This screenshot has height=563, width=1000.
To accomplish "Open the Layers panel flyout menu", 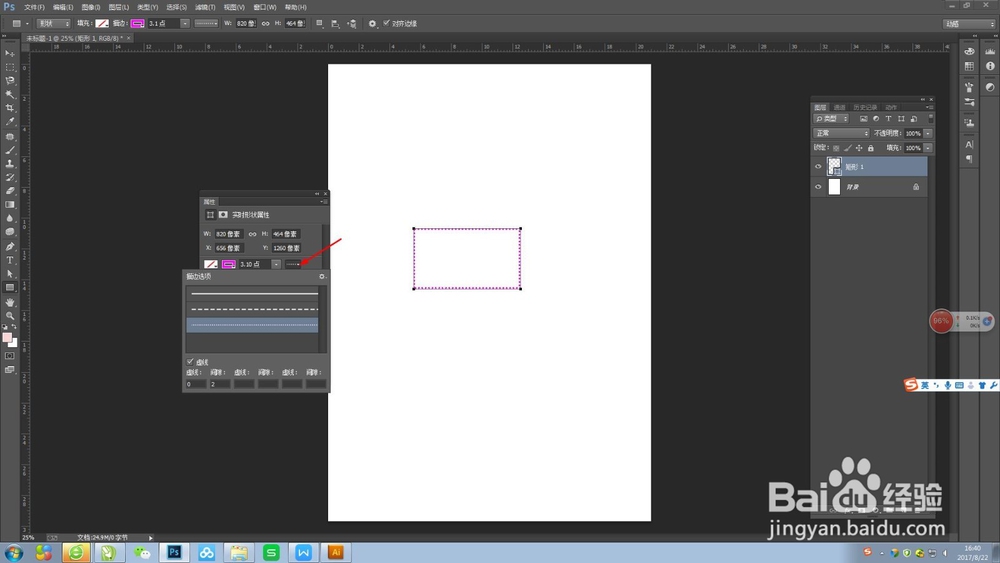I will (930, 107).
